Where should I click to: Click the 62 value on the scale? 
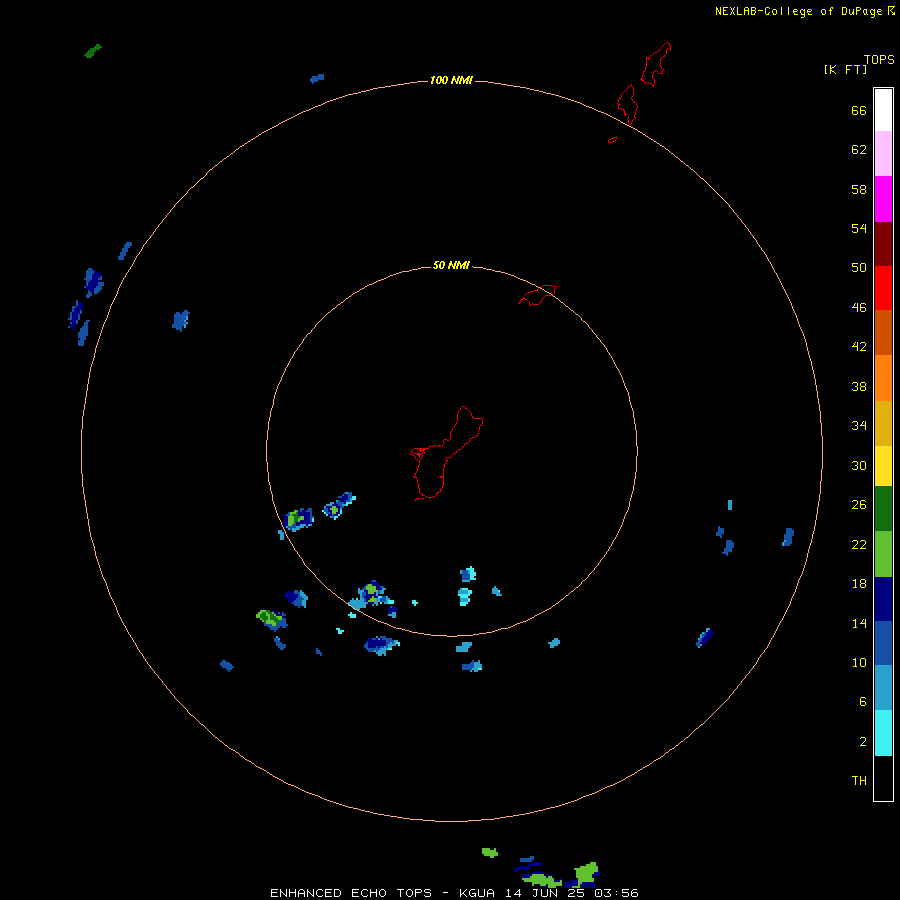pos(859,149)
